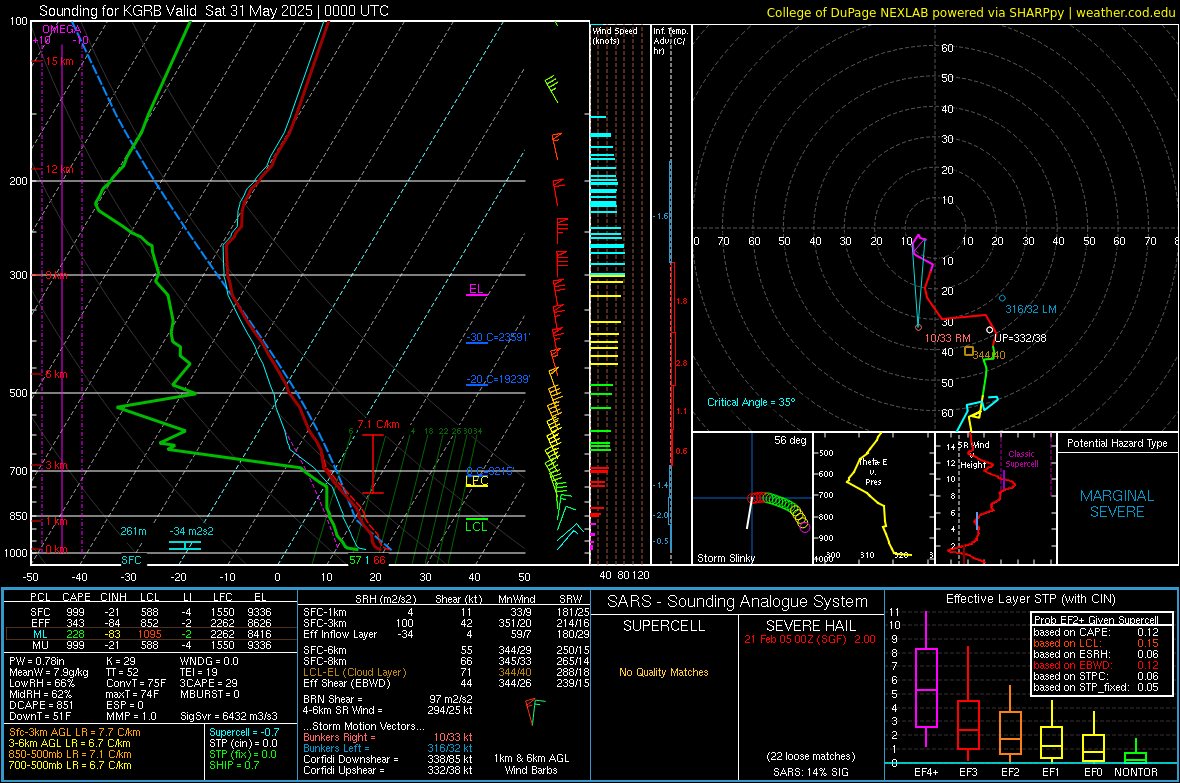The height and width of the screenshot is (783, 1180).
Task: Click the 'DCAPE = 851' value
Action: click(x=41, y=705)
